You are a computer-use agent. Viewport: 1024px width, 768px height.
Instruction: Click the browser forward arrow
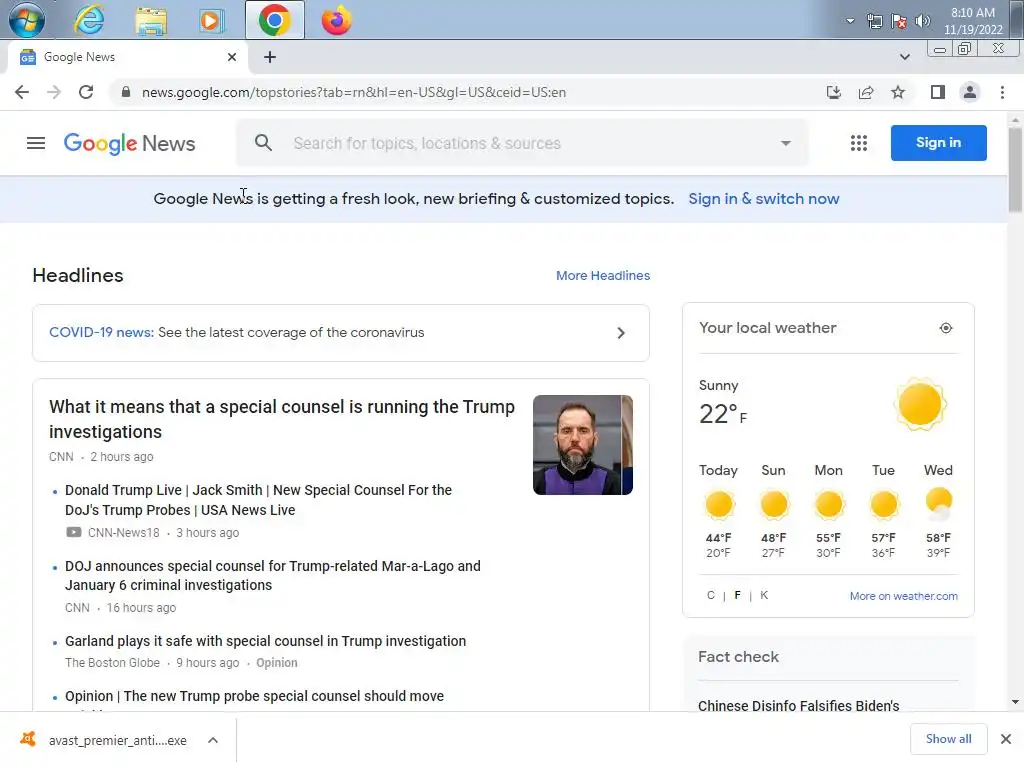point(54,92)
